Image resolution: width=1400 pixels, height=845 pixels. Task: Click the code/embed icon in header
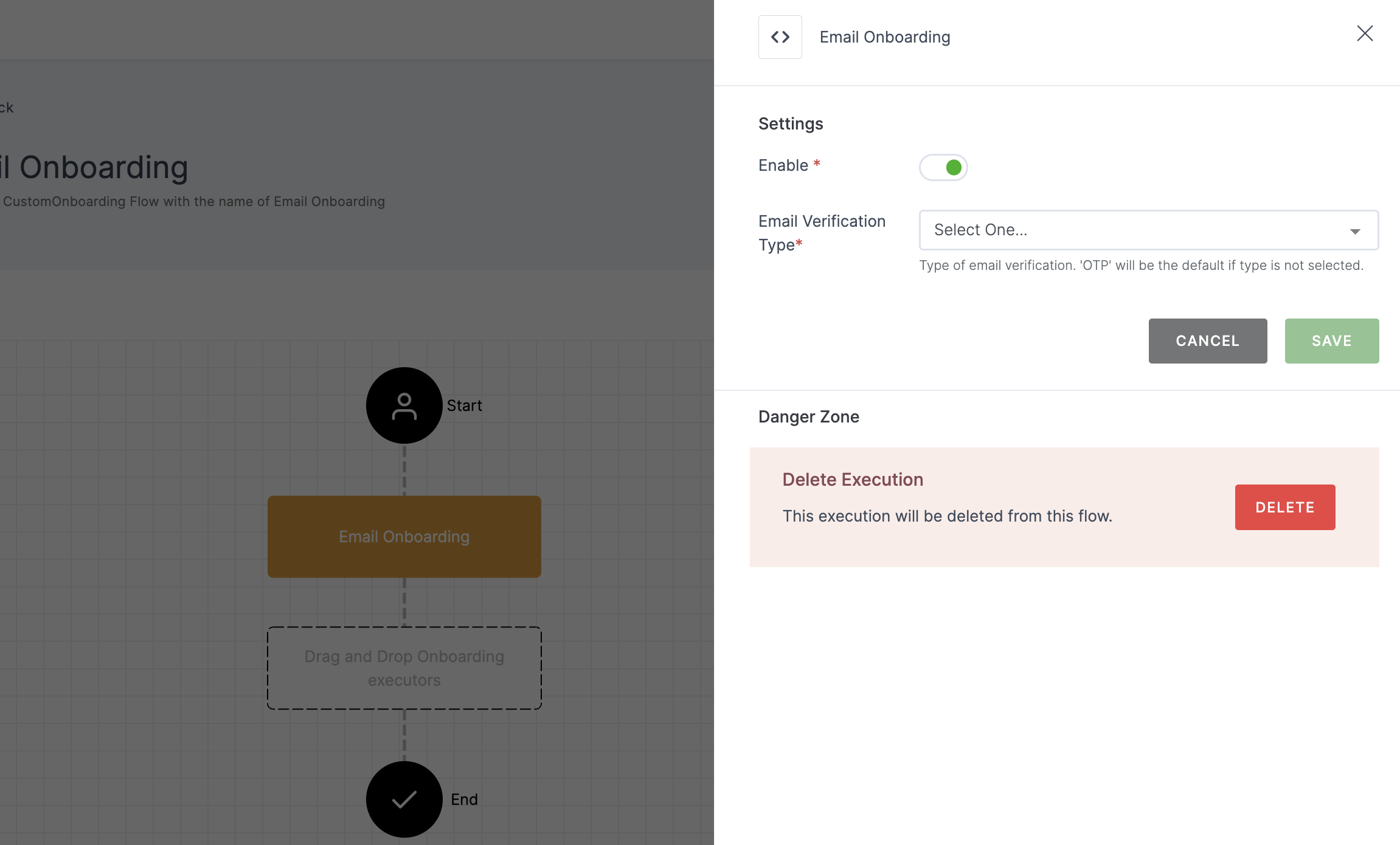pos(780,36)
